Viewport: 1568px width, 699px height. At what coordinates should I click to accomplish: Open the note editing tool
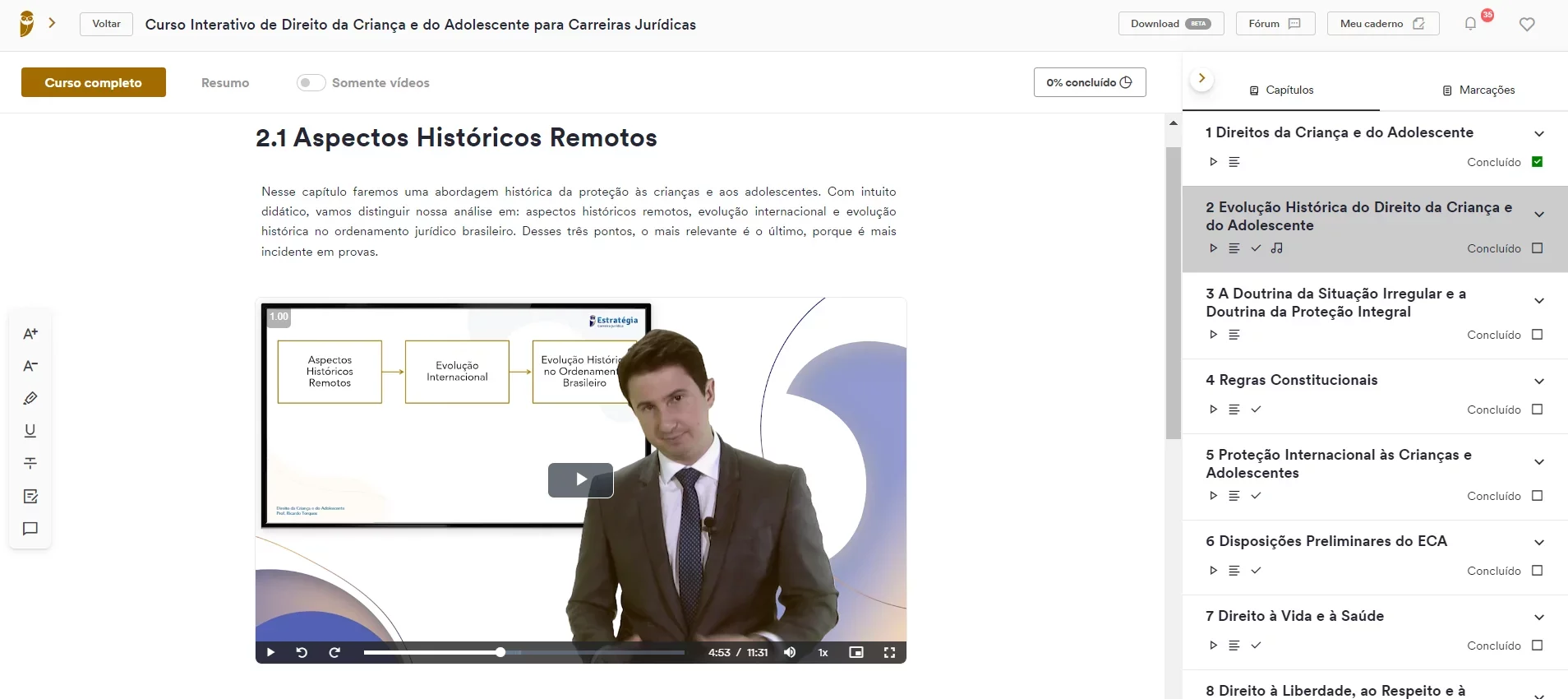[30, 496]
